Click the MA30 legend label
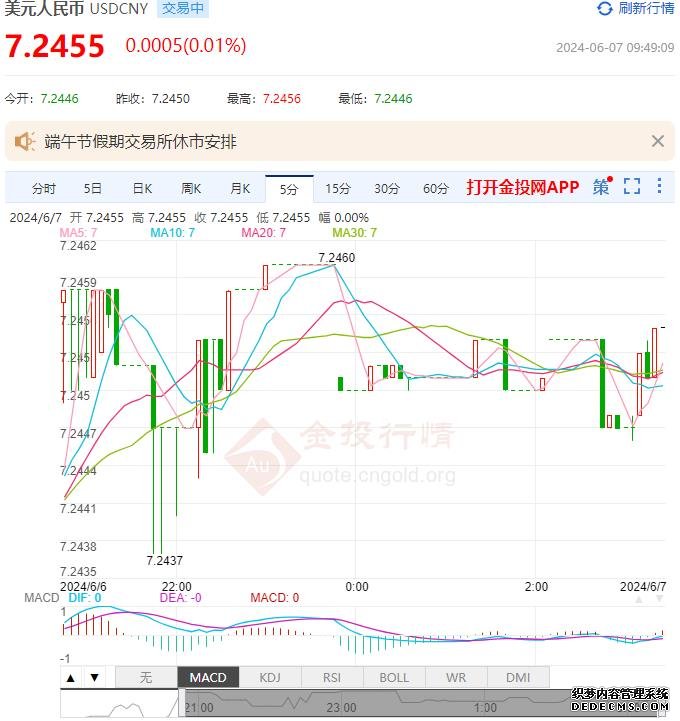 pyautogui.click(x=354, y=233)
